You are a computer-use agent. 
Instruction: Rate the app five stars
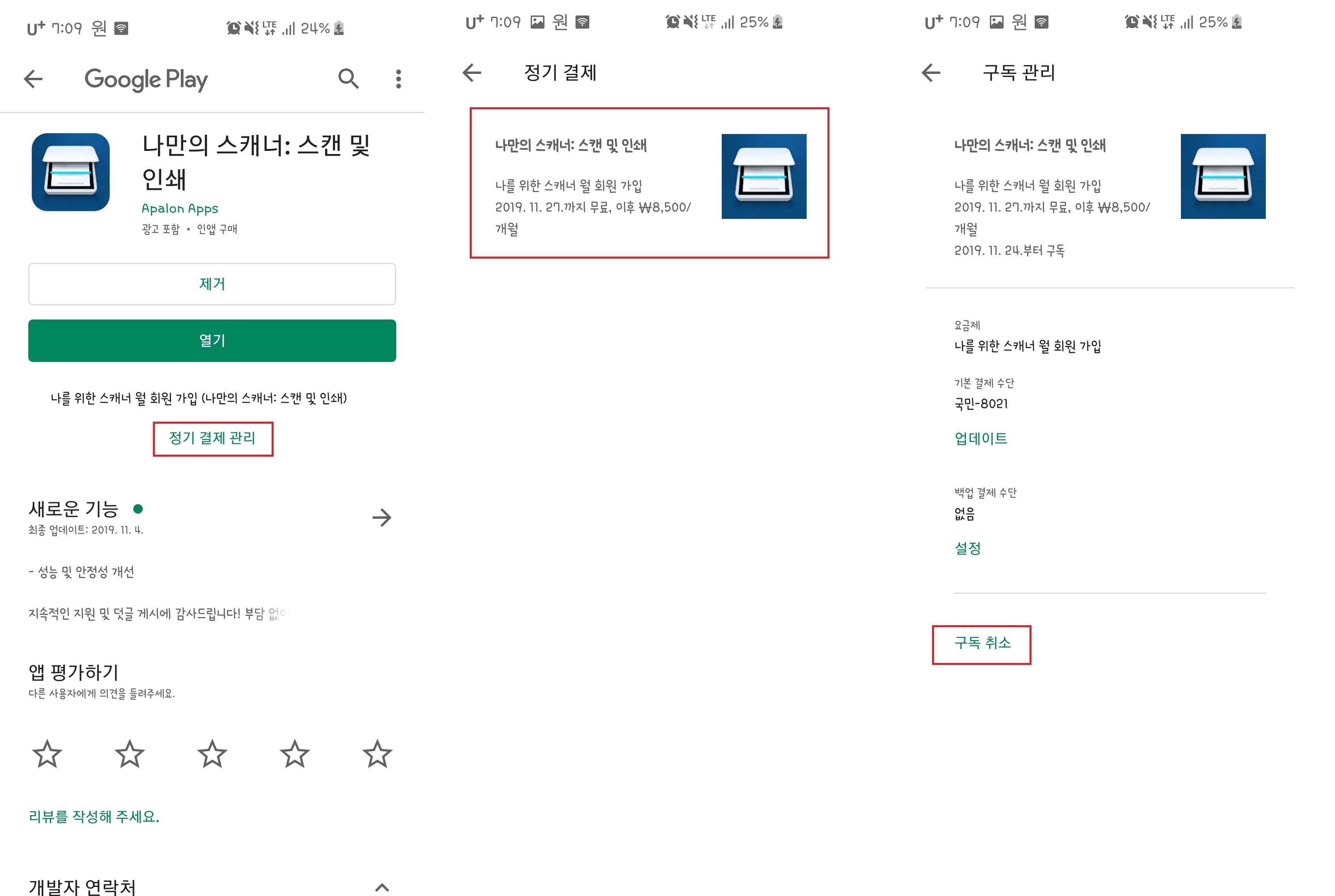(x=377, y=754)
